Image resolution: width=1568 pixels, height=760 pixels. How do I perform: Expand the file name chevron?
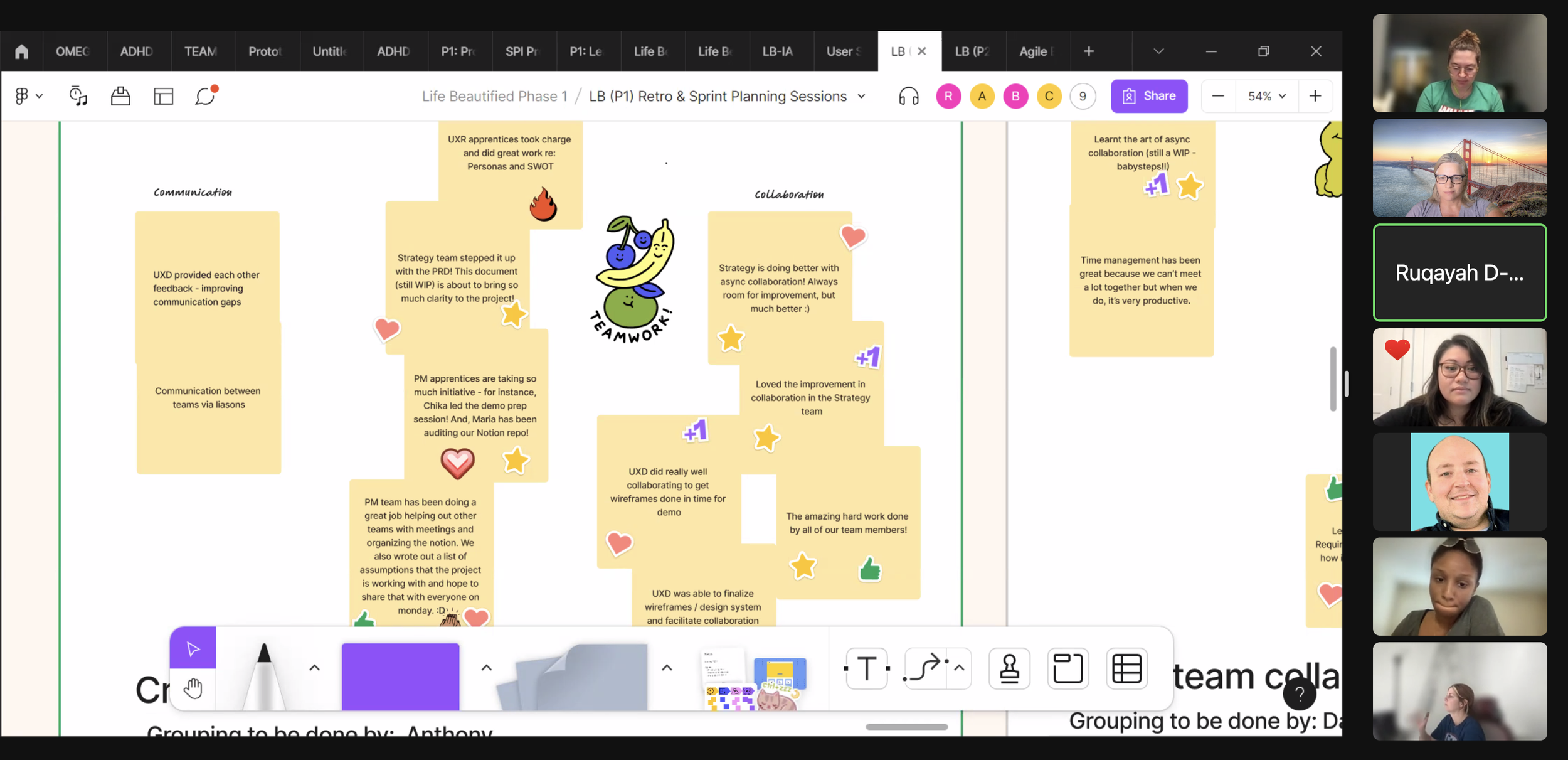tap(862, 96)
